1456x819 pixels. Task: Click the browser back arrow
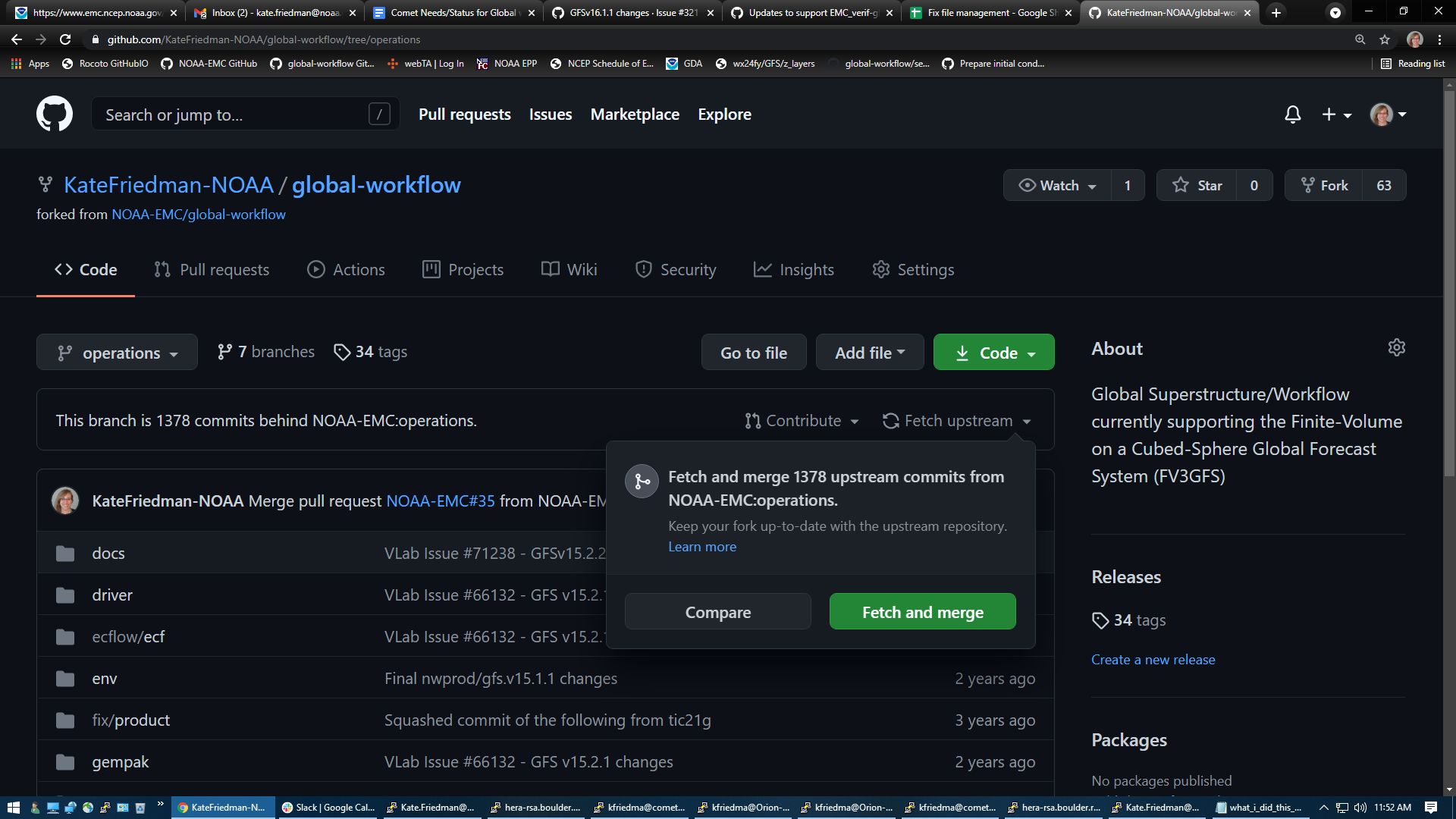[17, 39]
